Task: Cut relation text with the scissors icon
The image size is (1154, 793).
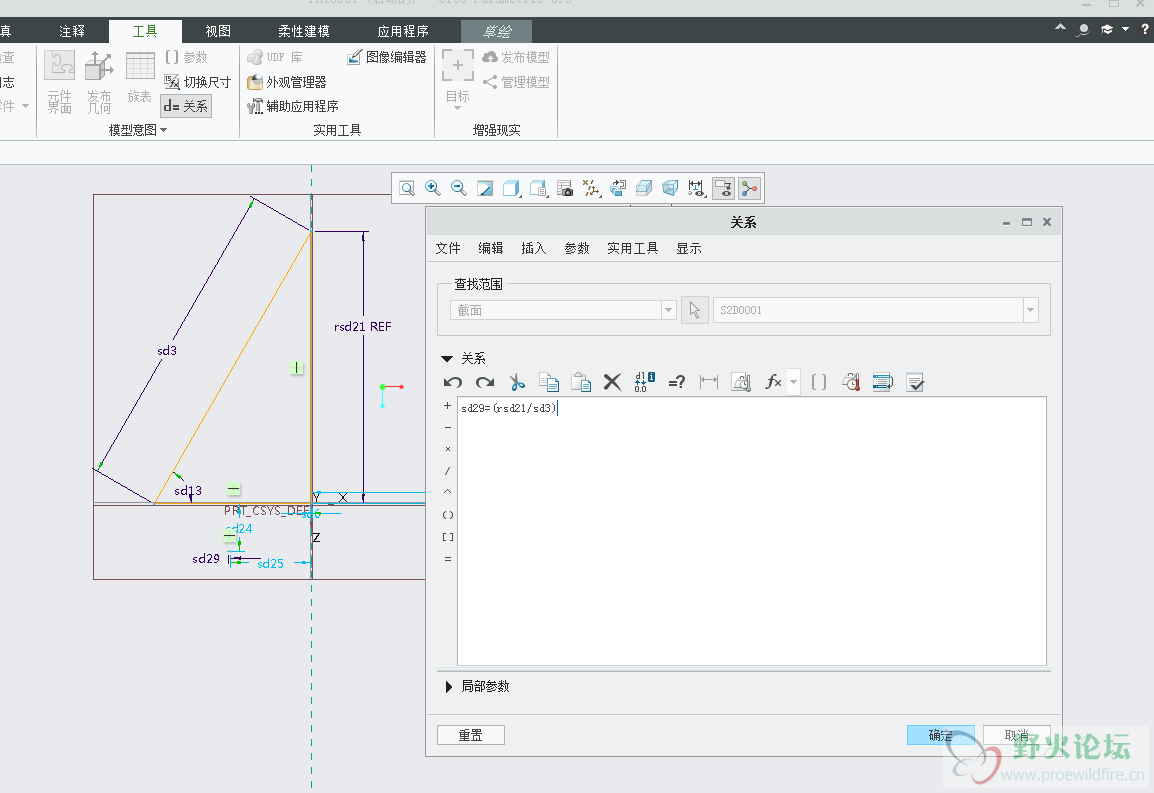Action: 517,382
